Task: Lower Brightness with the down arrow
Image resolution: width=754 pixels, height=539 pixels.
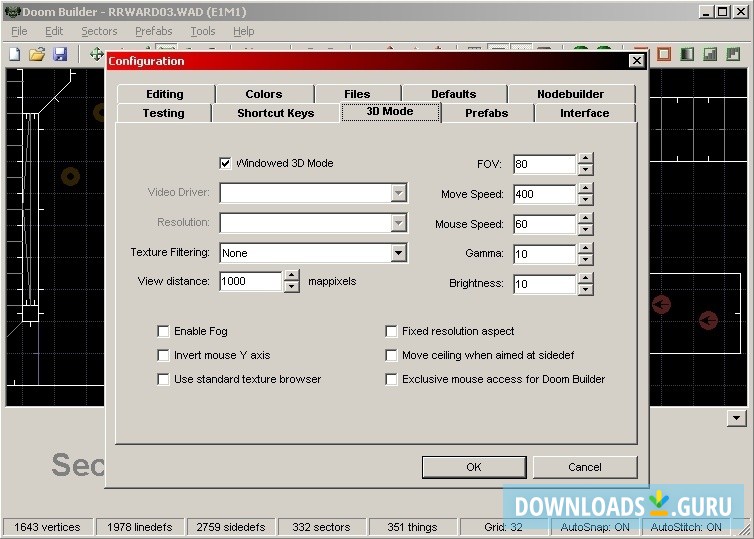Action: tap(585, 289)
